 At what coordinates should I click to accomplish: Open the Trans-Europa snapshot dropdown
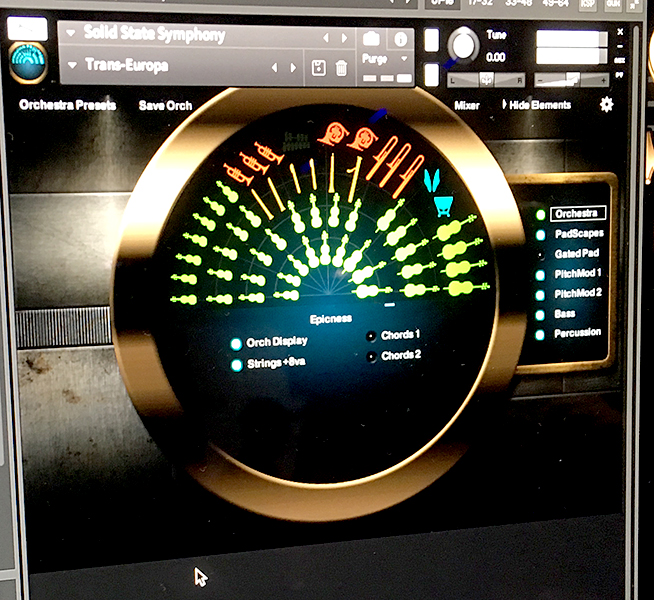tap(72, 65)
